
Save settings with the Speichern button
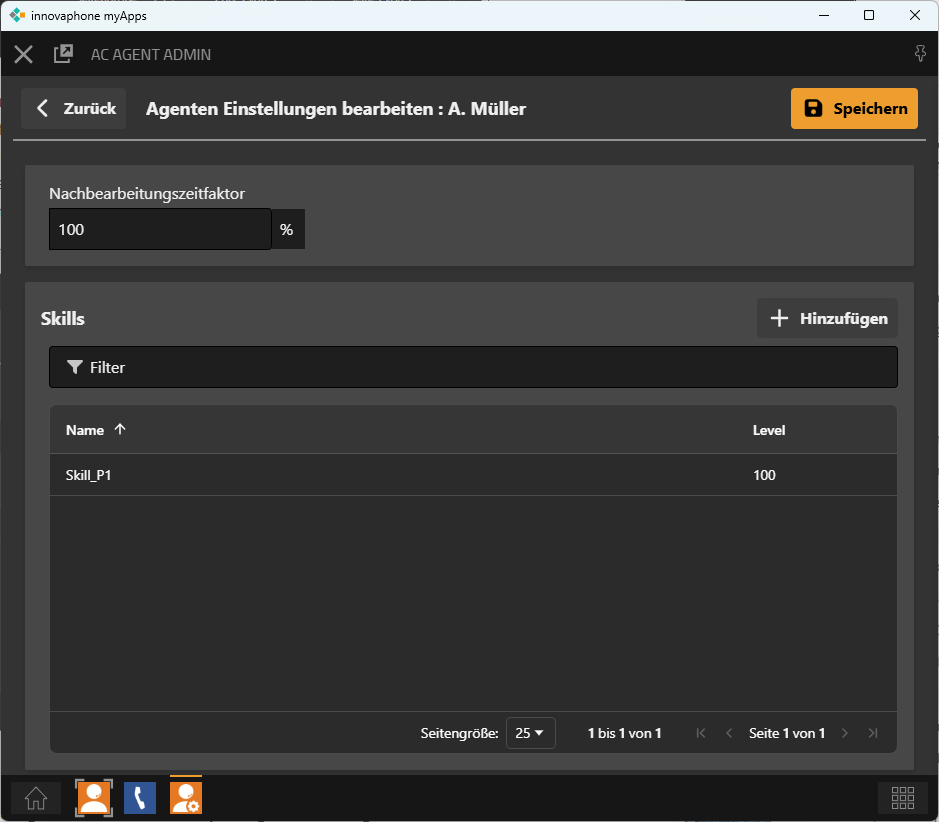(854, 109)
